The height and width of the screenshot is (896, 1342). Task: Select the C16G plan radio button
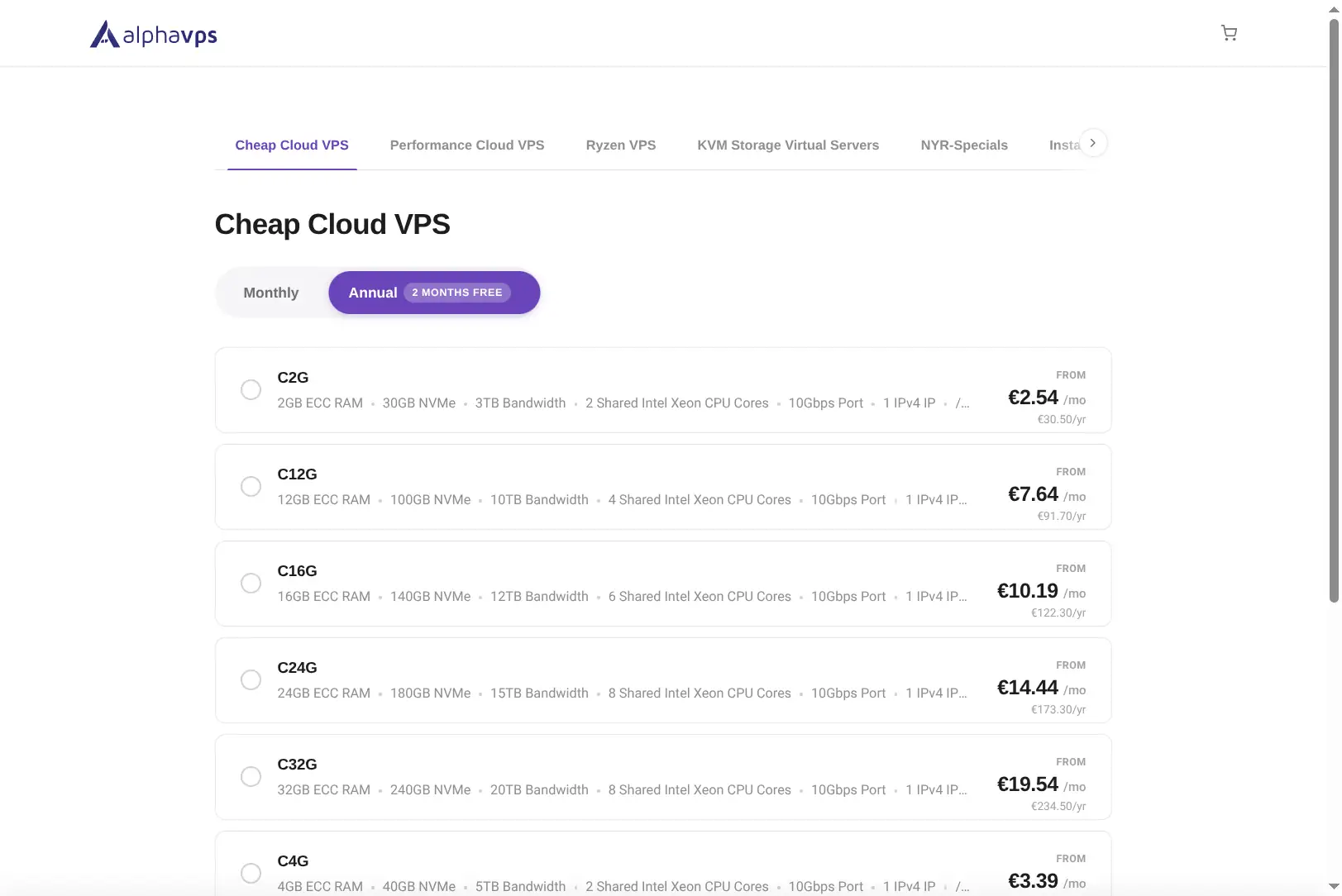pyautogui.click(x=251, y=583)
